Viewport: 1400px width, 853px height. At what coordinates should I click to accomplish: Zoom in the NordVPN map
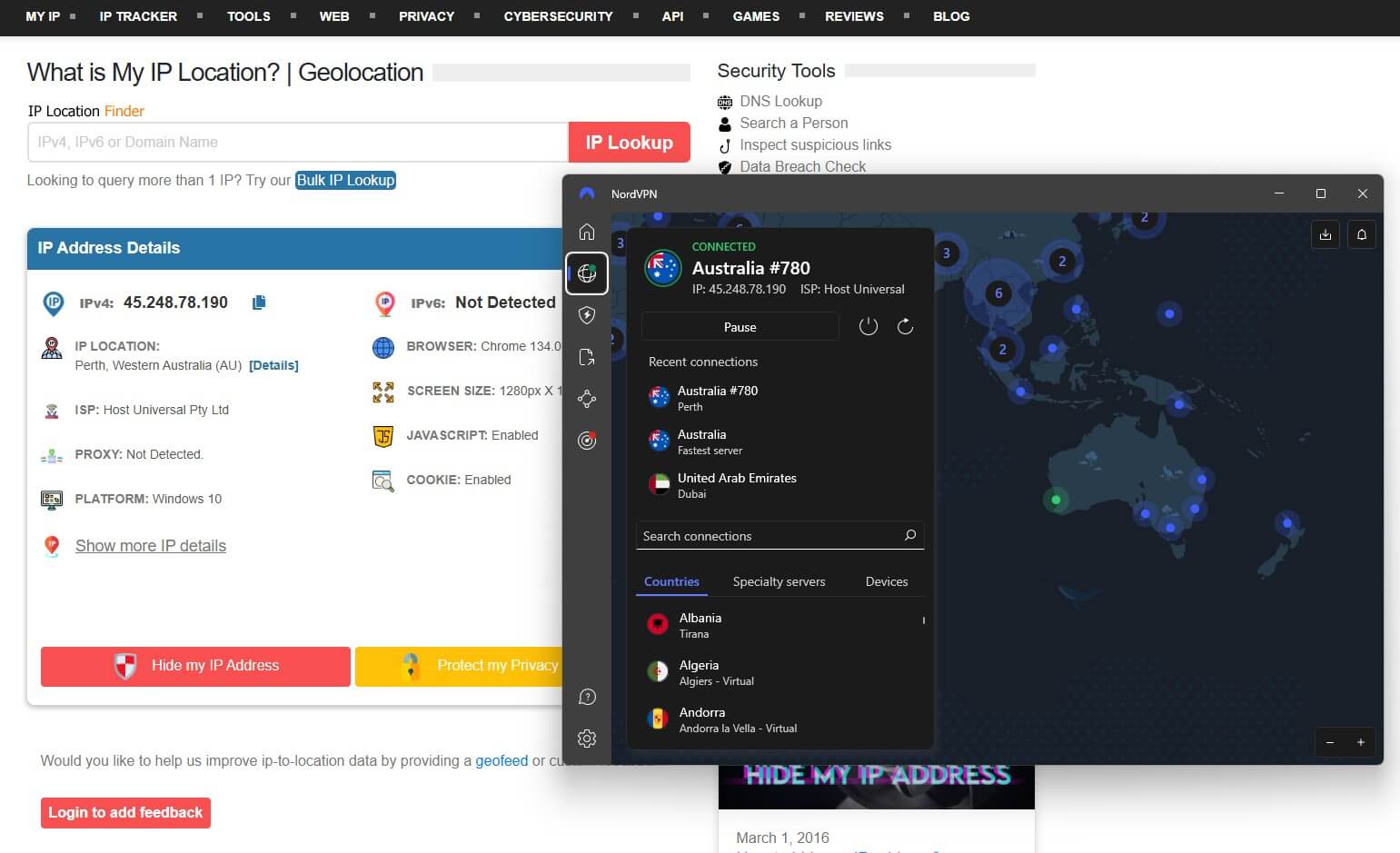pyautogui.click(x=1361, y=742)
